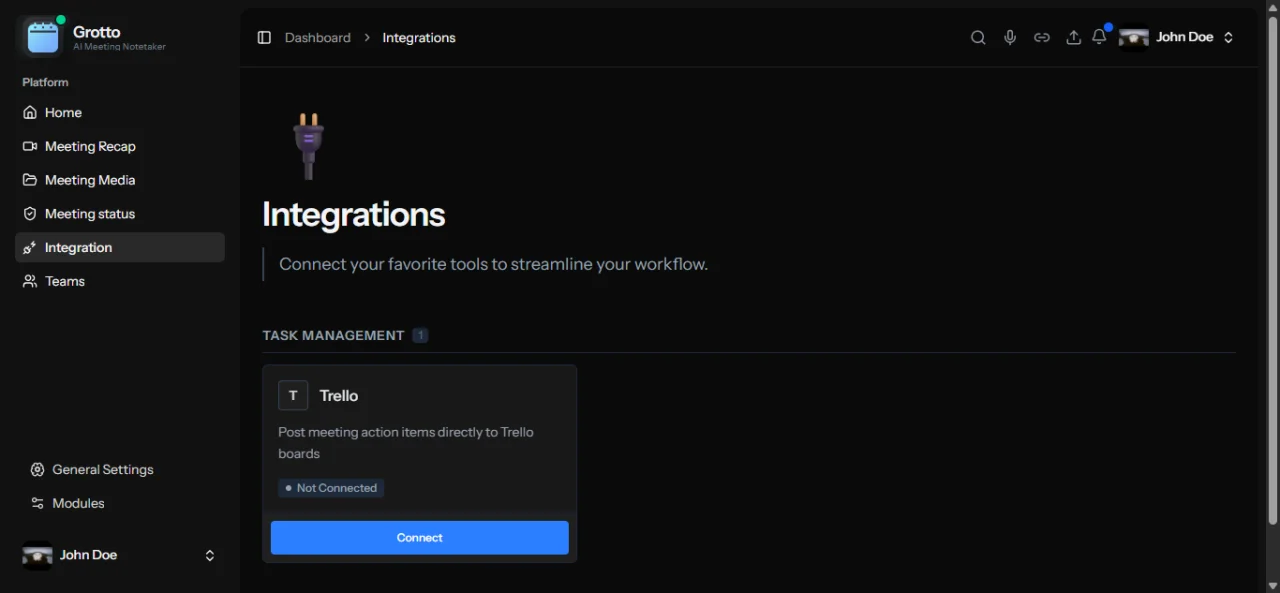Open Meeting Media section
Viewport: 1280px width, 593px height.
click(120, 180)
